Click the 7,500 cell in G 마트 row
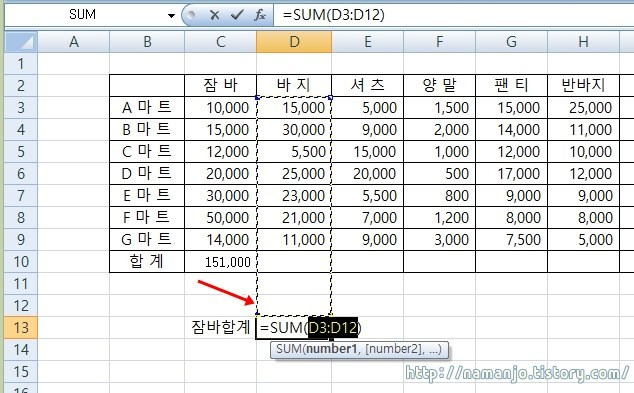 tap(511, 239)
